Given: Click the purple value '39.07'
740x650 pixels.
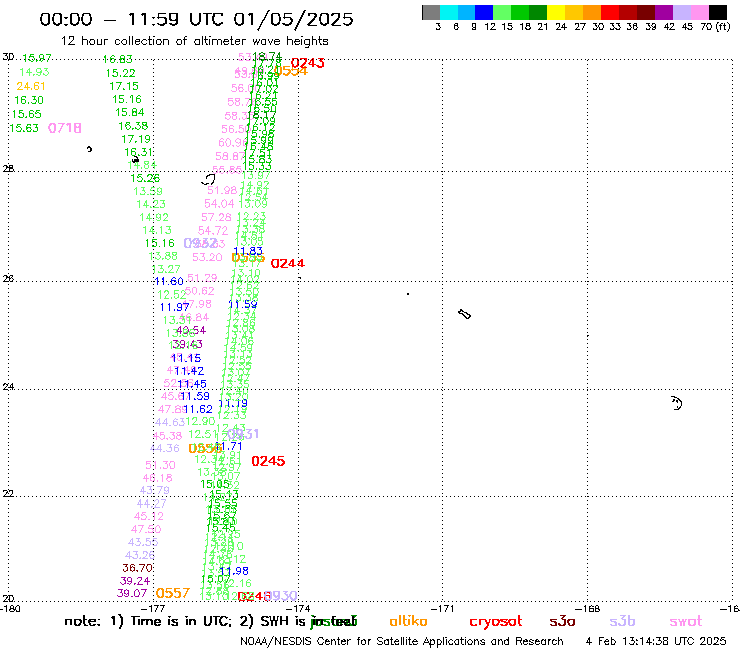Looking at the screenshot, I should pyautogui.click(x=132, y=593).
